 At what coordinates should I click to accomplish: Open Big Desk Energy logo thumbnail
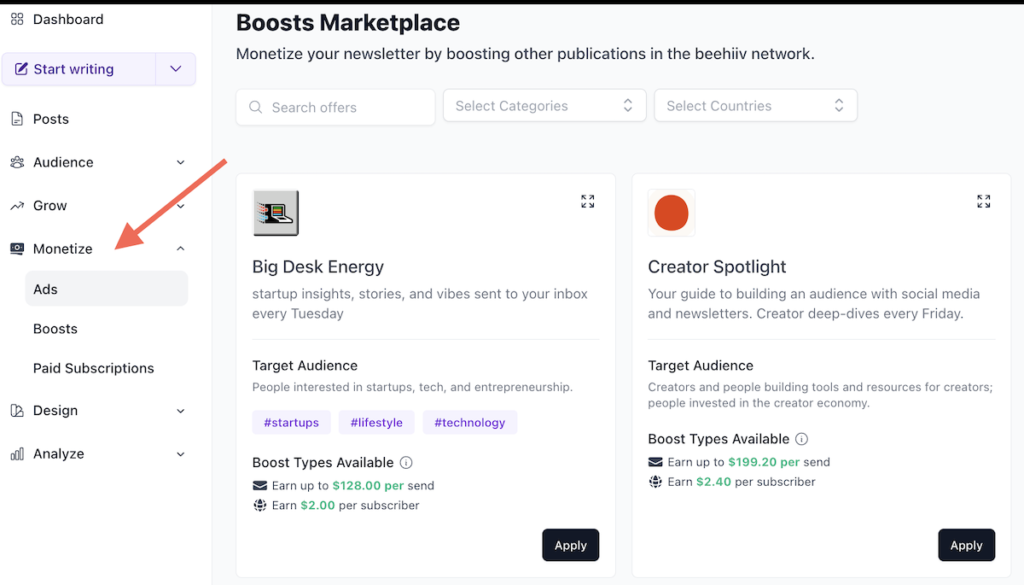(276, 213)
